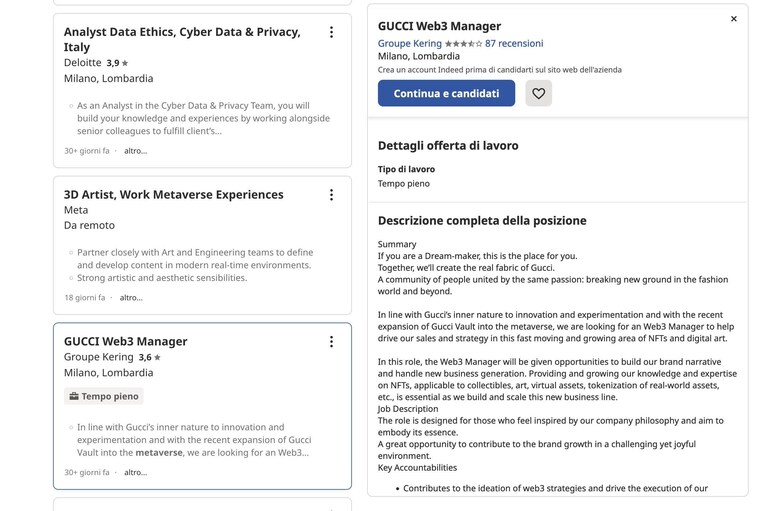Open three-dot menu on GUCCI Web3 Manager card
The image size is (767, 511).
[x=331, y=342]
